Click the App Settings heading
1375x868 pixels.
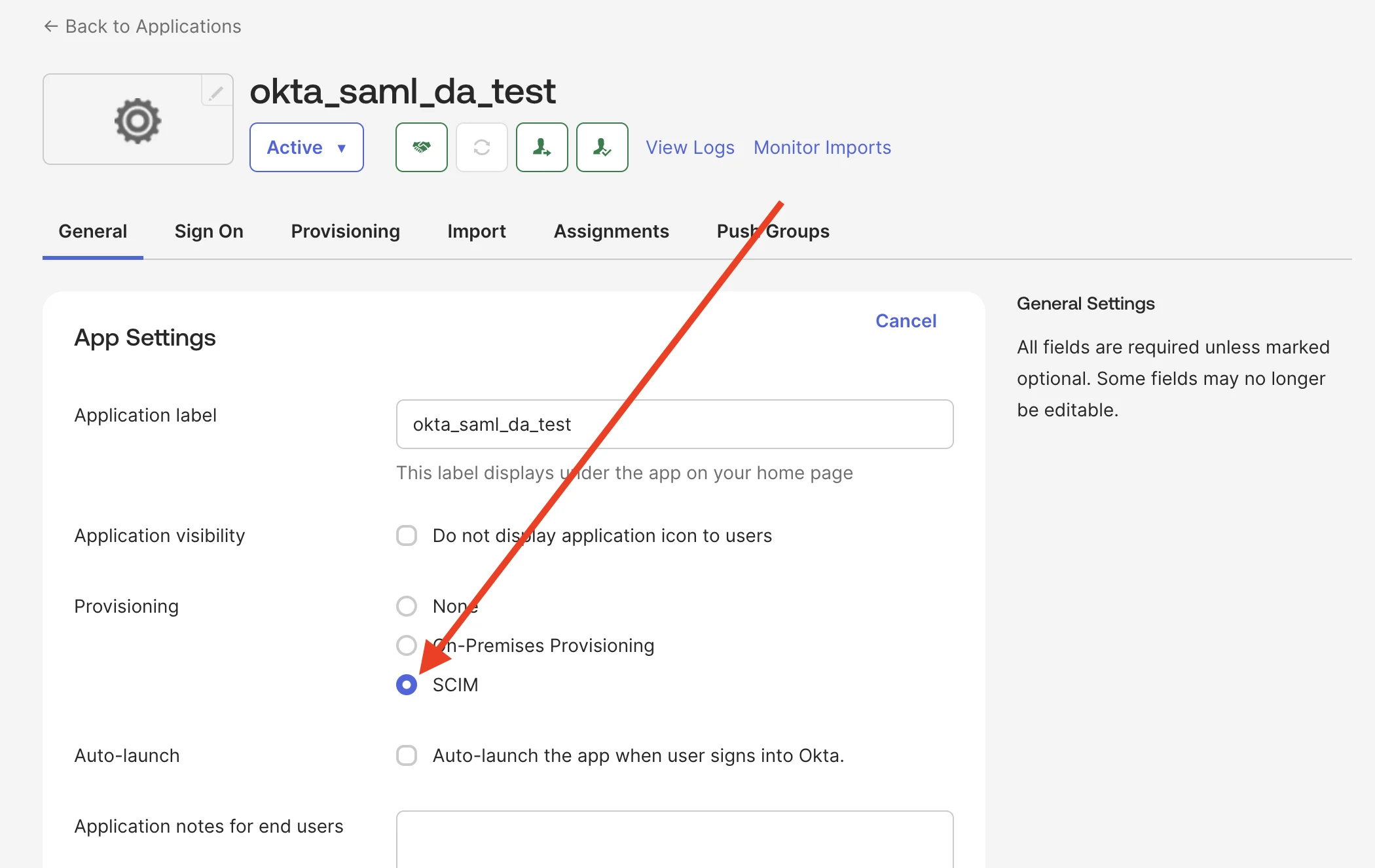coord(145,338)
